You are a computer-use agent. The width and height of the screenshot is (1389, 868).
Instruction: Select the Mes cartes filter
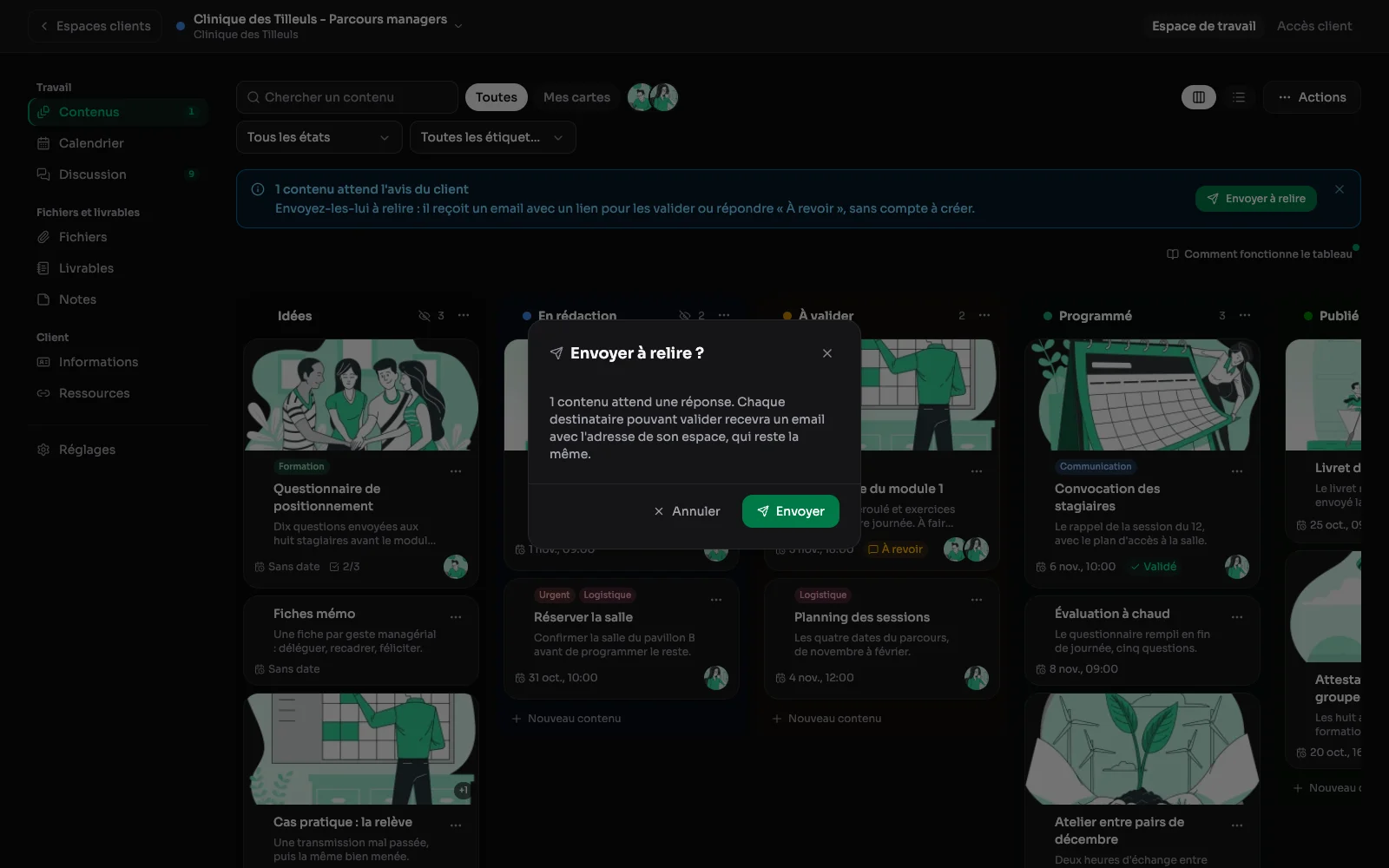576,97
